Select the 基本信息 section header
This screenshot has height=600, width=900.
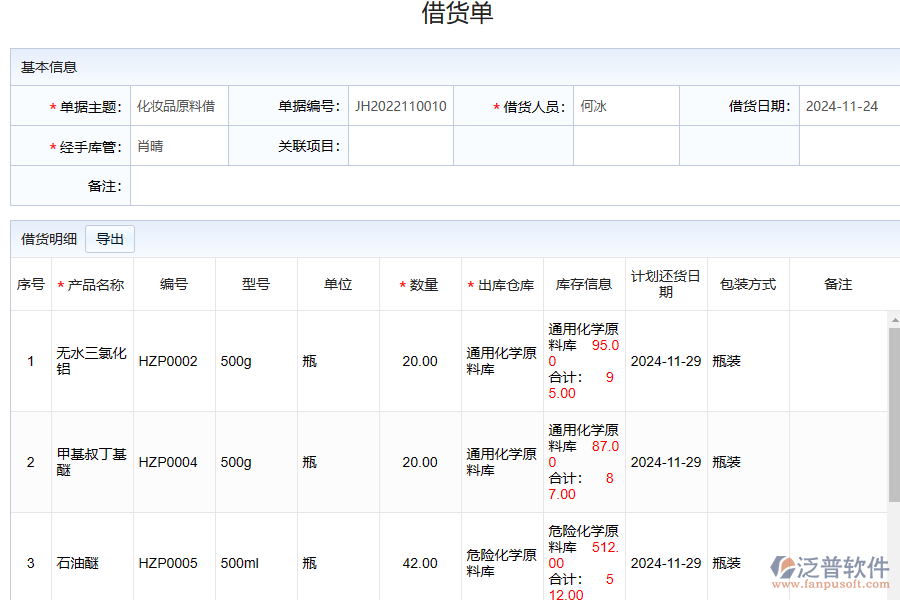point(49,67)
